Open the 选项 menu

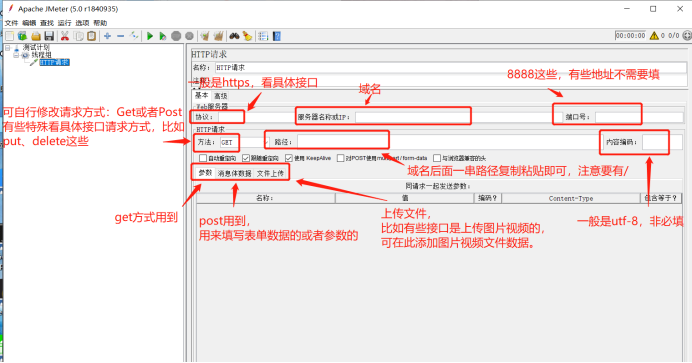click(x=82, y=23)
